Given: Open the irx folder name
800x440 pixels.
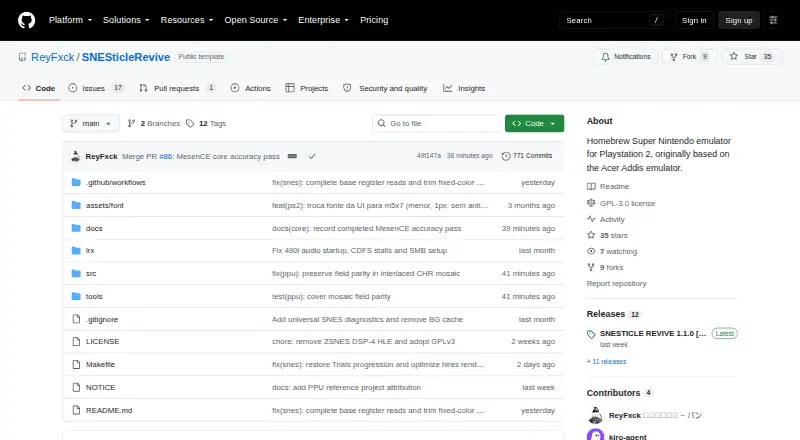Looking at the screenshot, I should click(90, 251).
